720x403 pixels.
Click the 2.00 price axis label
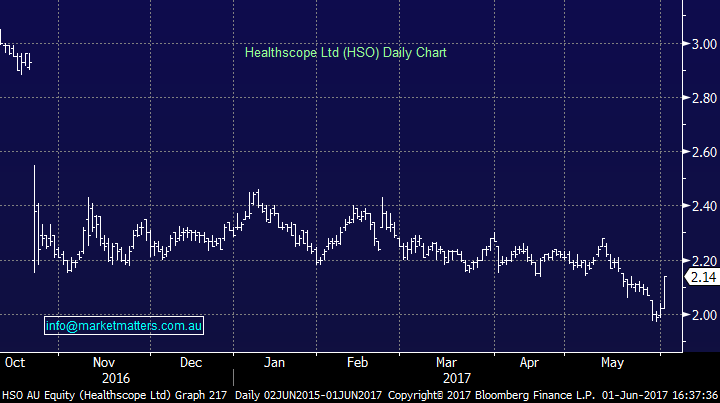pos(704,315)
